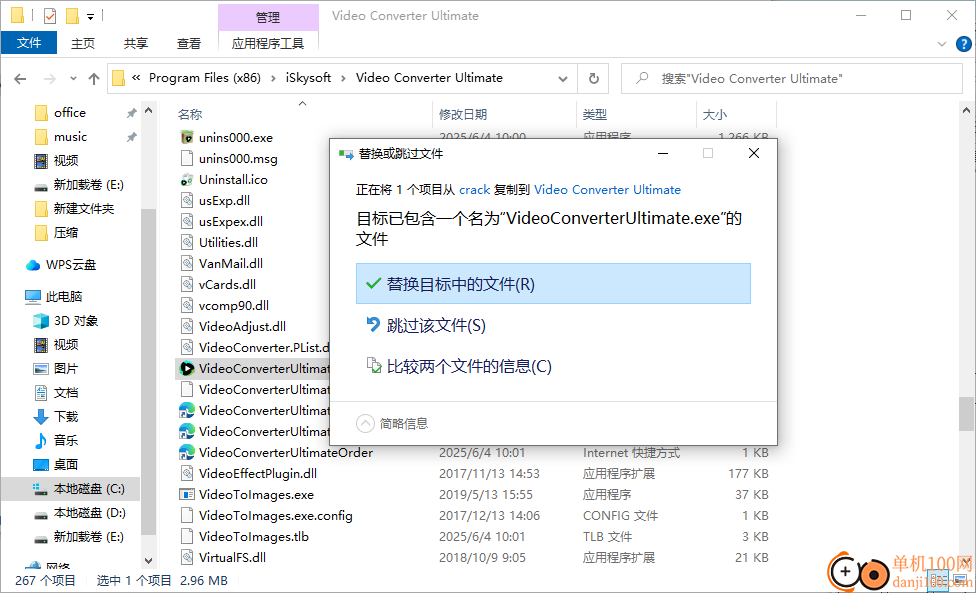Screen dimensions: 976x593
Task: Click the Forward navigation arrow
Action: click(50, 78)
